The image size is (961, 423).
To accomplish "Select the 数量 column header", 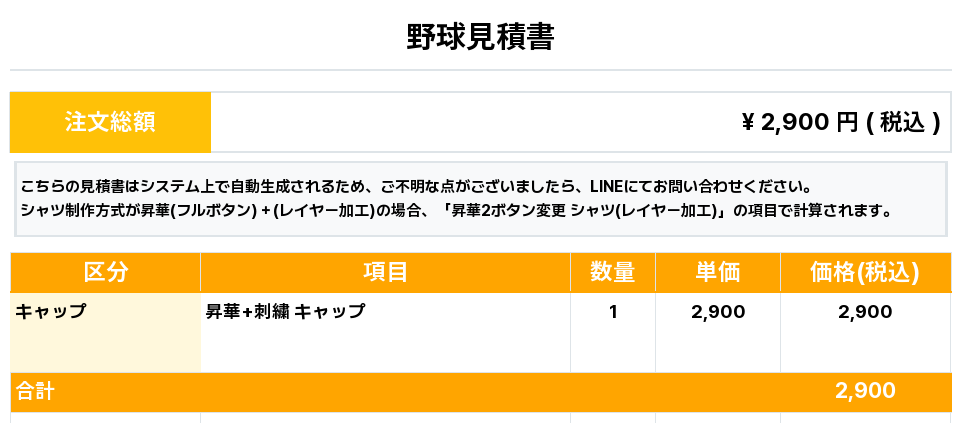I will (x=612, y=272).
